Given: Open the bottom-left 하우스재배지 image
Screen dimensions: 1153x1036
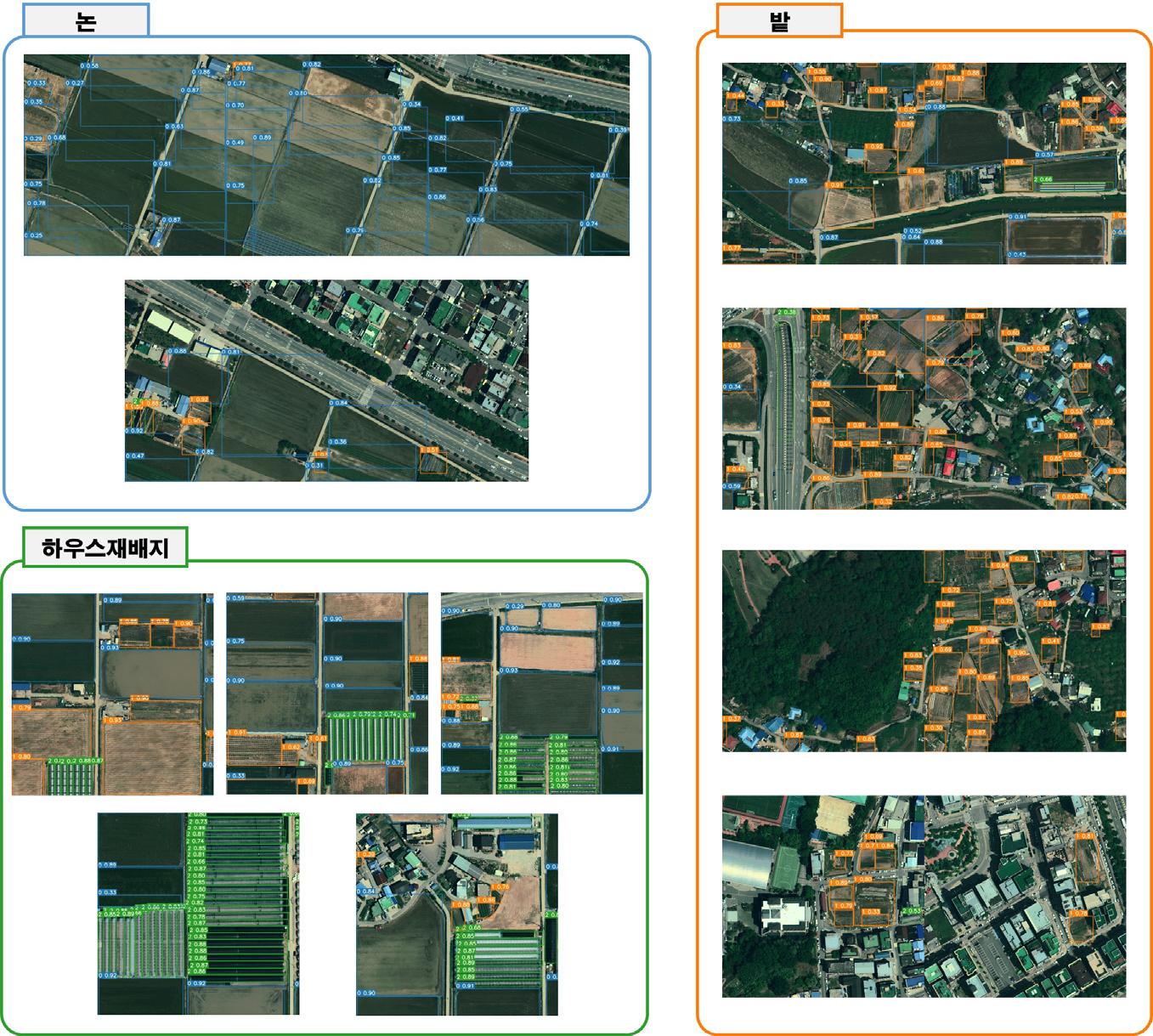Looking at the screenshot, I should point(198,914).
